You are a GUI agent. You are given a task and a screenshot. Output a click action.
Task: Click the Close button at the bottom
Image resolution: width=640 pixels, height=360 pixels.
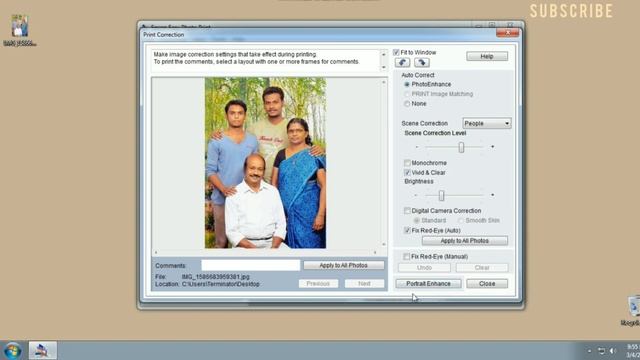(x=487, y=284)
